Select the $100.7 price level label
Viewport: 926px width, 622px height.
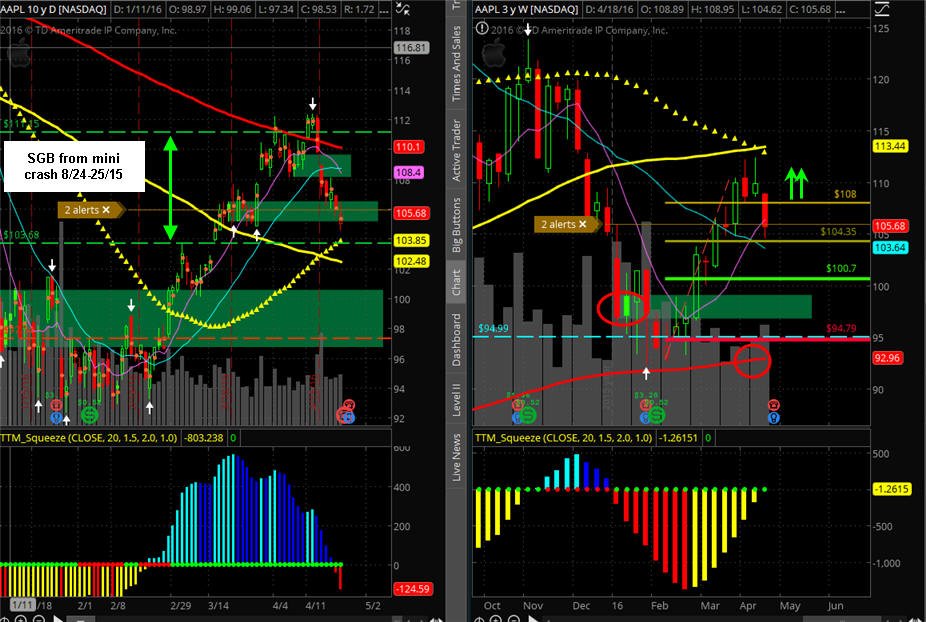coord(841,268)
